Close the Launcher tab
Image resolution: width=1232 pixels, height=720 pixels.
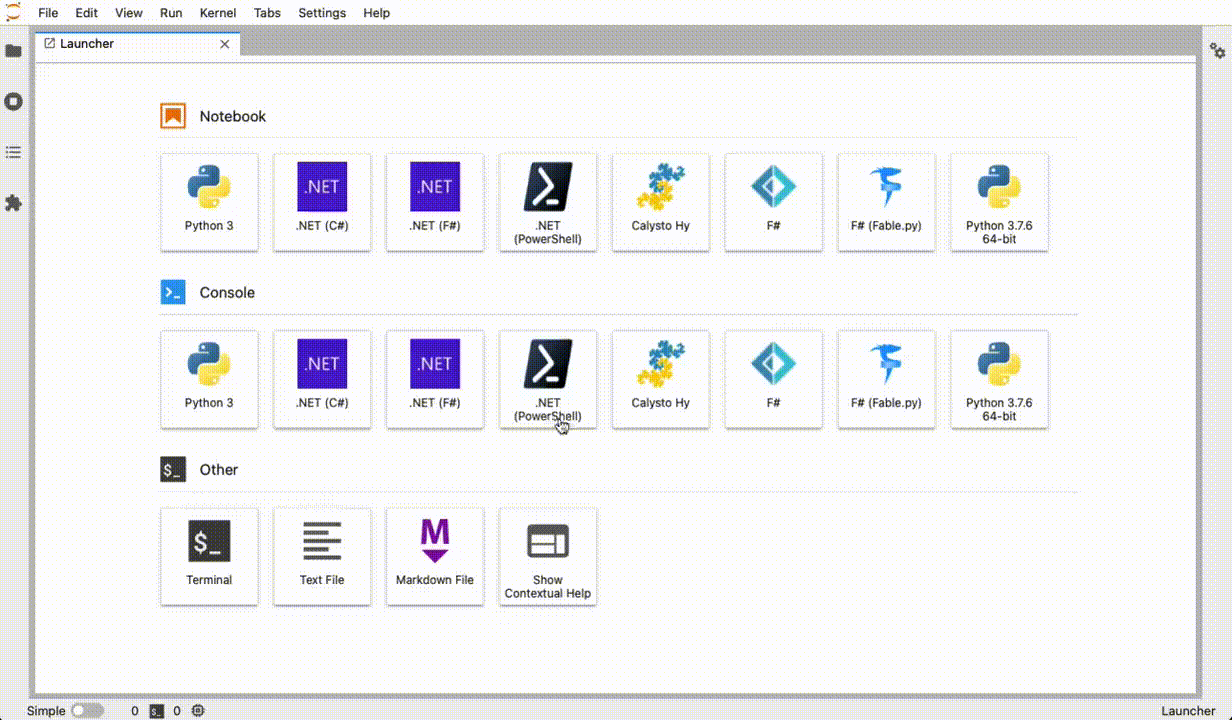click(x=225, y=44)
